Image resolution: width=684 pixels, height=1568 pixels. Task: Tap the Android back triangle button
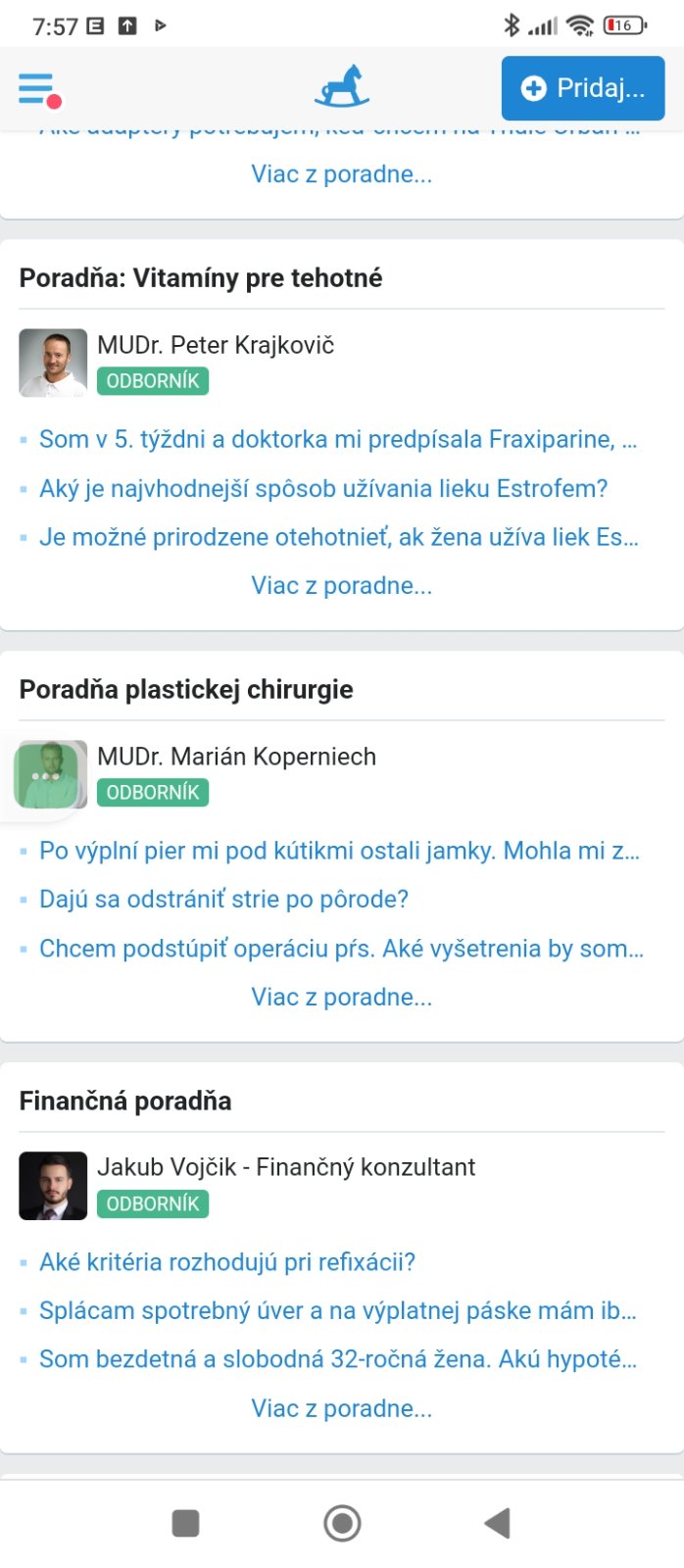(498, 1523)
